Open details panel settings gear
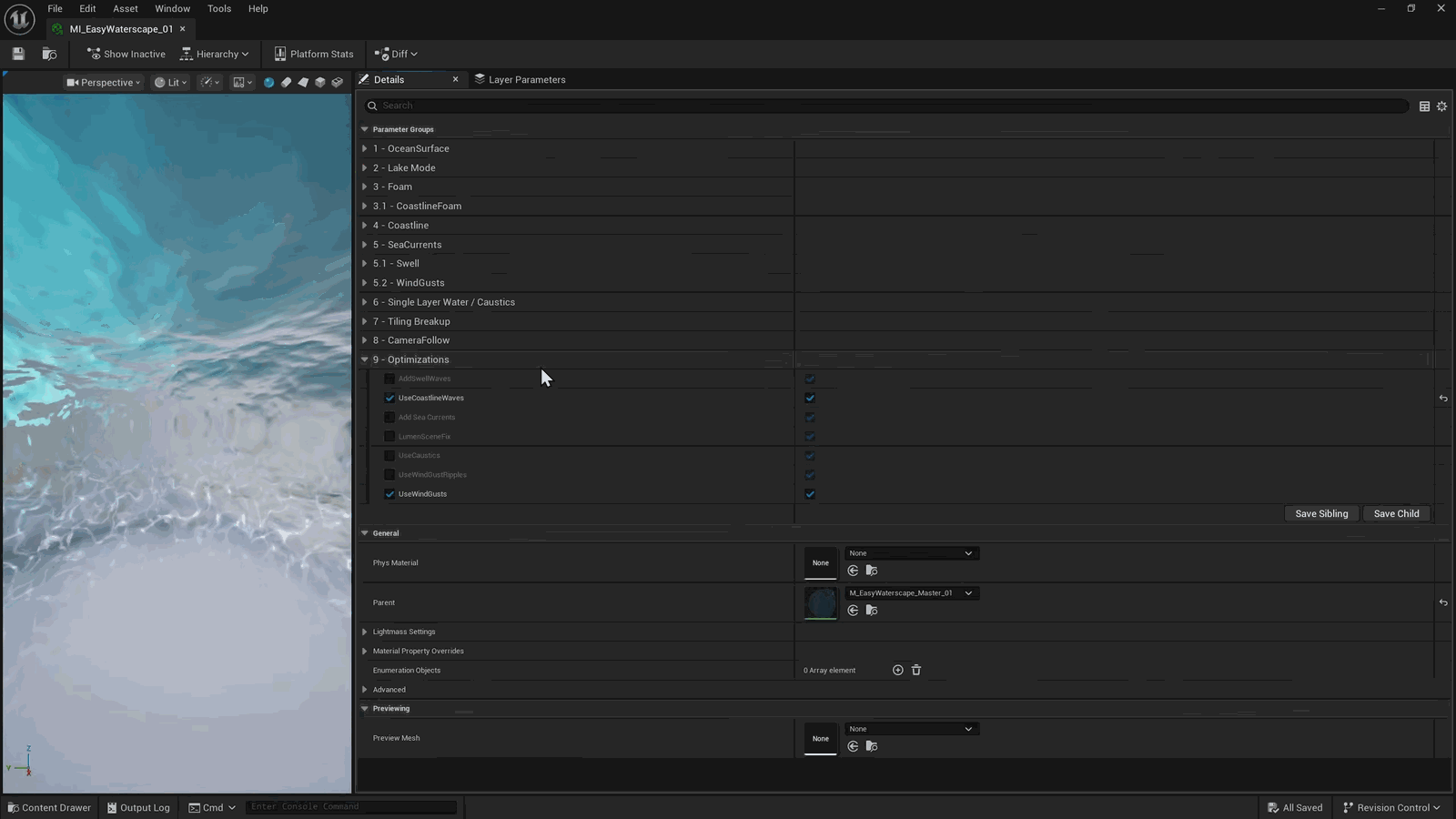Screen dimensions: 1456x819 1442,106
